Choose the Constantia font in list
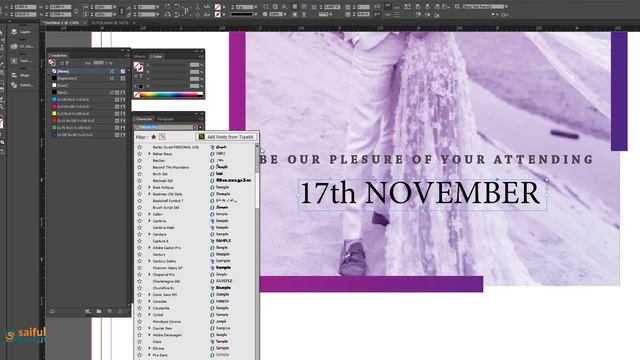Viewport: 640px width, 360px height. pyautogui.click(x=161, y=308)
